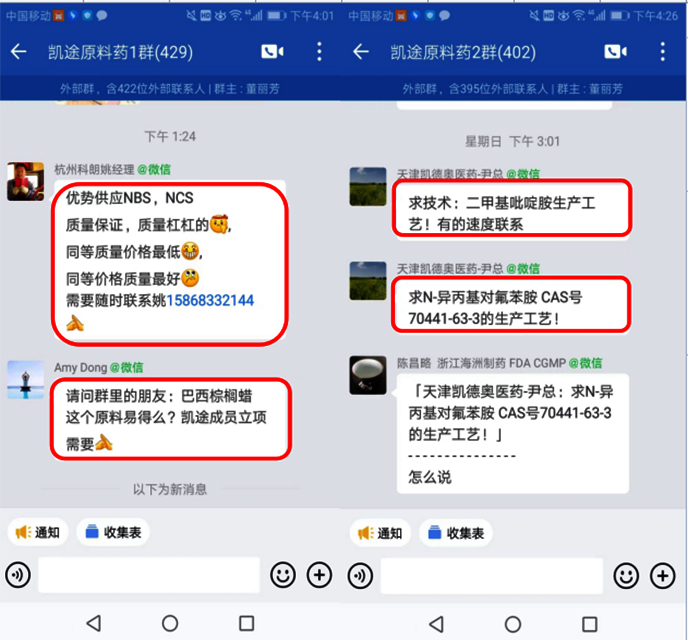The width and height of the screenshot is (688, 640).
Task: Start video call in 凯途原料药1群
Action: click(272, 52)
